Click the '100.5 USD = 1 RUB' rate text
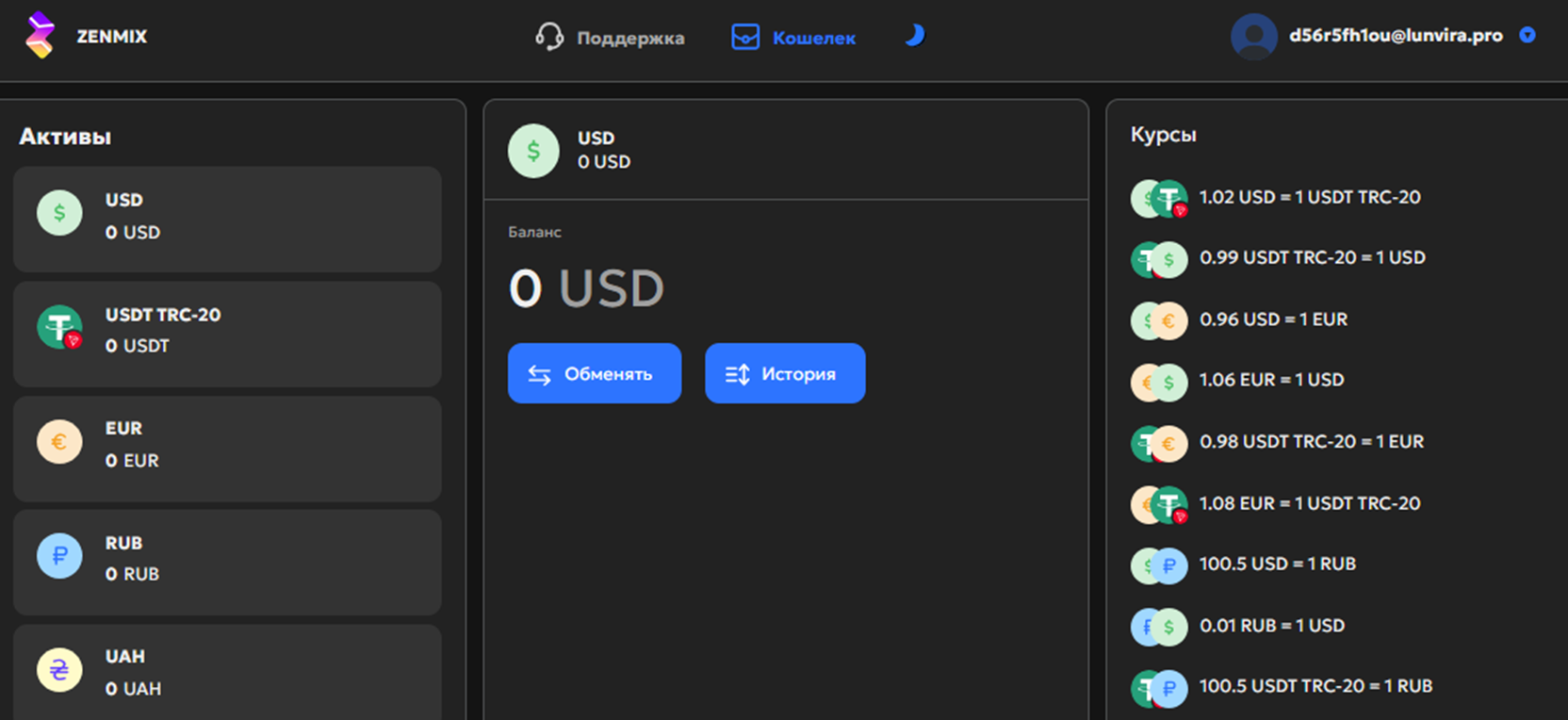The width and height of the screenshot is (1568, 720). 1278,564
